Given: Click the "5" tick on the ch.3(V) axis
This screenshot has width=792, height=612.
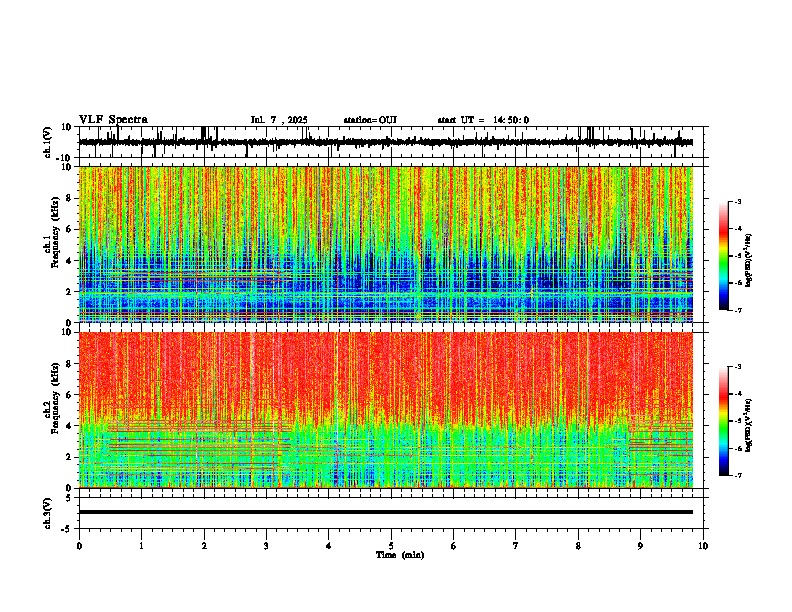Looking at the screenshot, I should pos(70,498).
